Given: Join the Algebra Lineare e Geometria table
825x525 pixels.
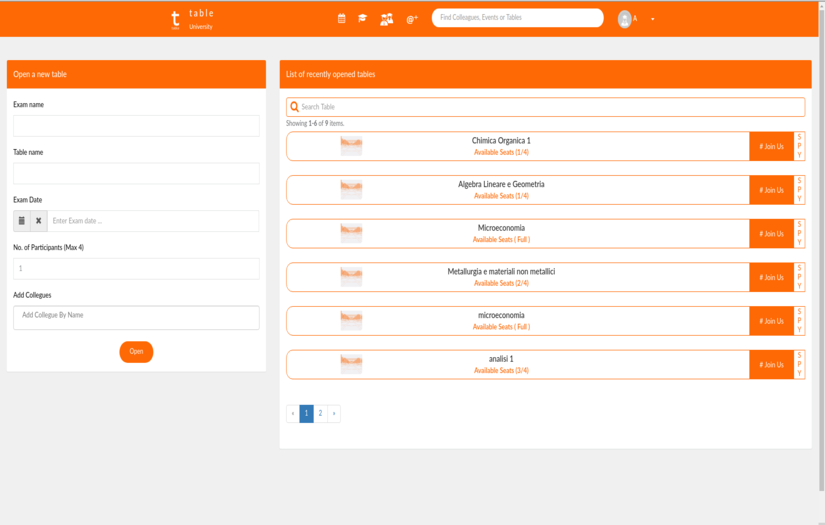Looking at the screenshot, I should pyautogui.click(x=771, y=190).
